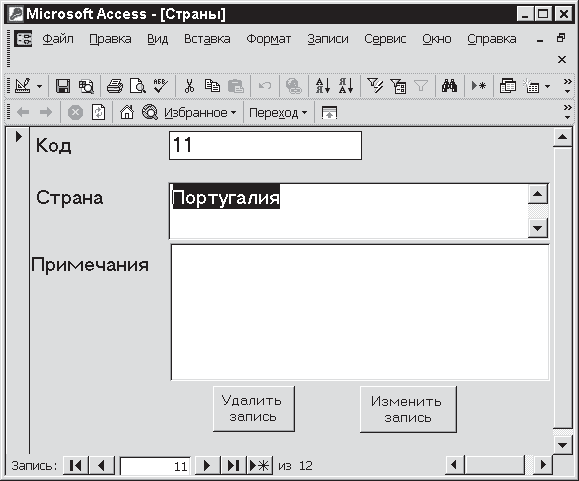Screen dimensions: 579x481
Task: Open the Сервис menu
Action: tap(385, 39)
